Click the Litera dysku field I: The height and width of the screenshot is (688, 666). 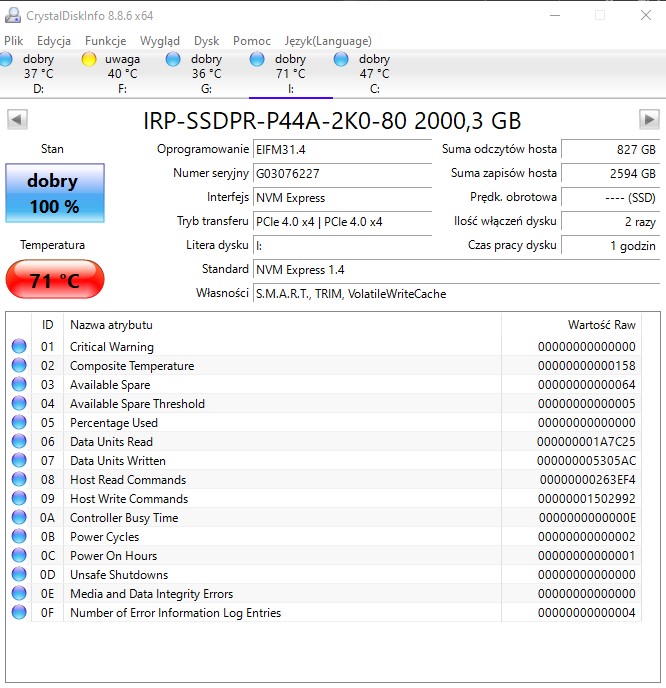(x=342, y=246)
